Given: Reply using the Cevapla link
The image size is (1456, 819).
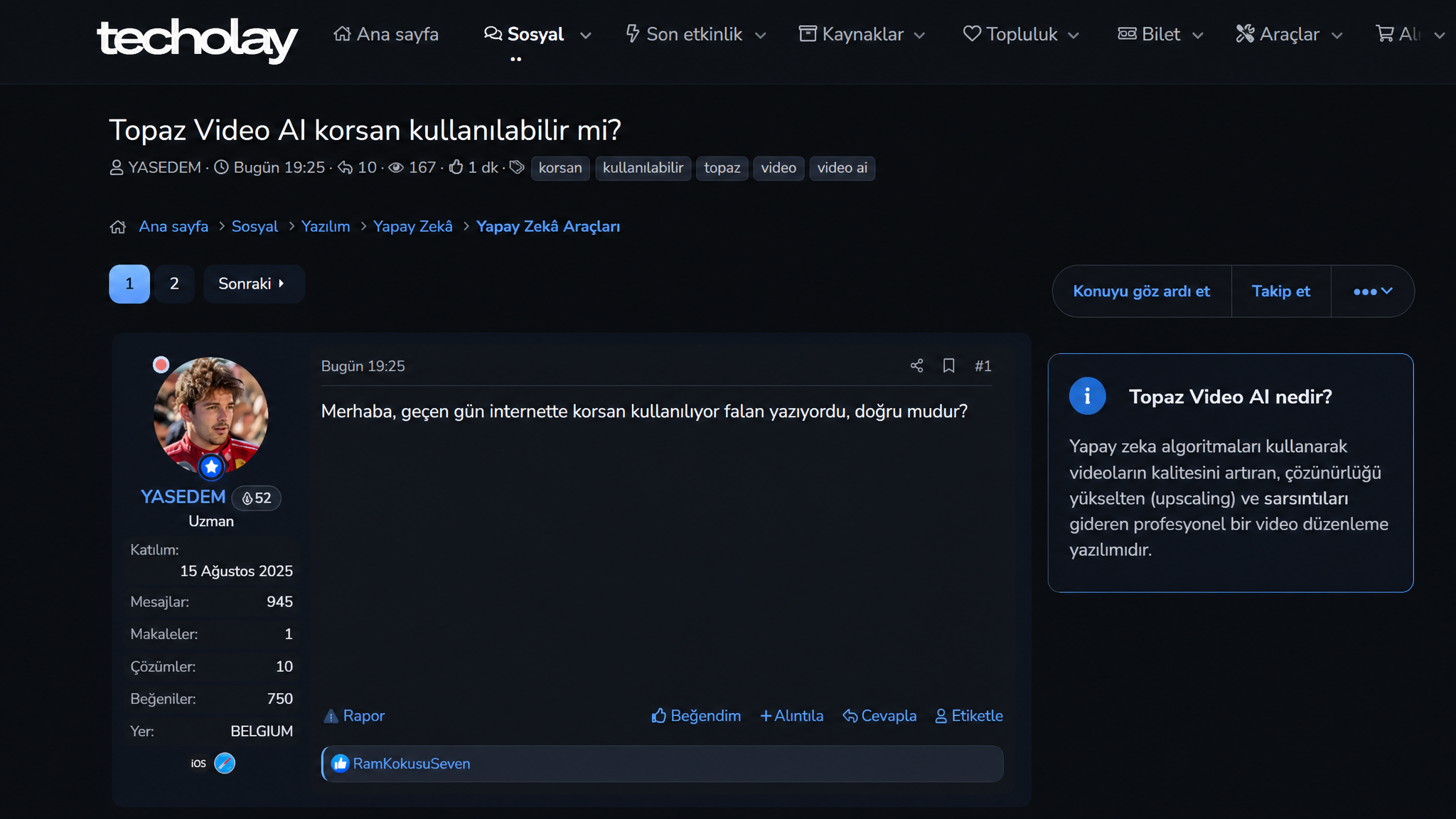Looking at the screenshot, I should pos(879,716).
